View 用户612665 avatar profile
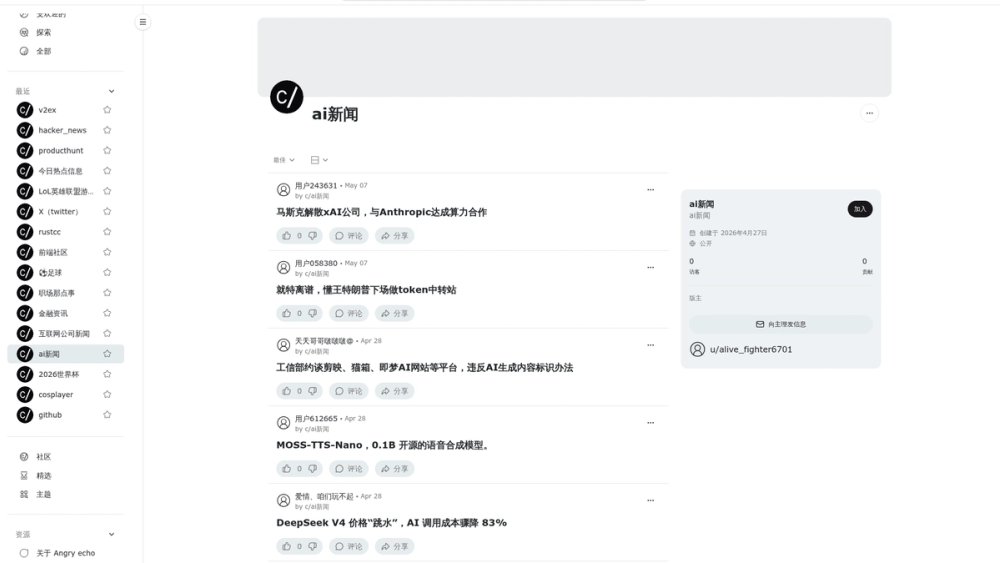The height and width of the screenshot is (563, 1000). 283,423
